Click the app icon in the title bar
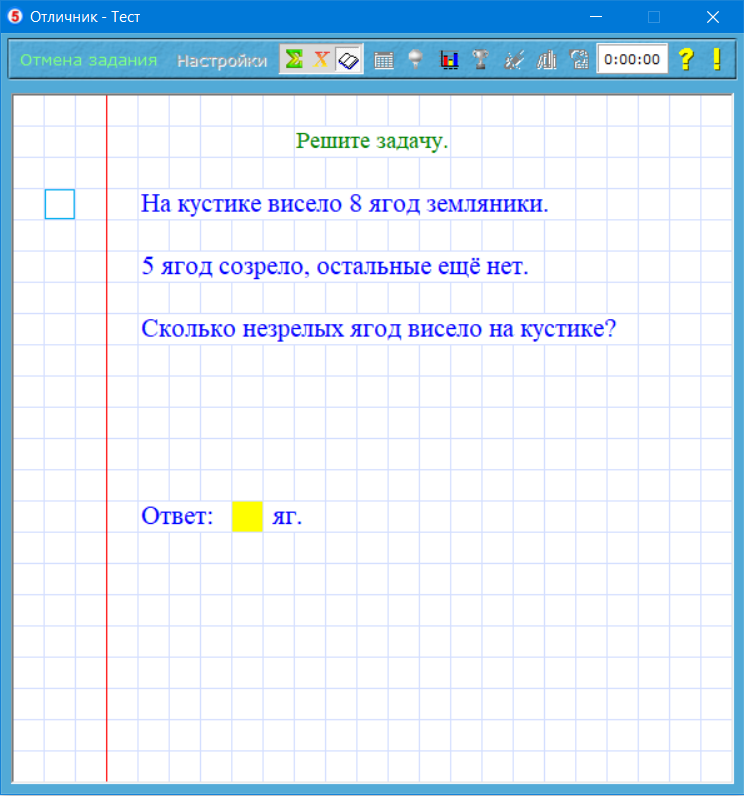The height and width of the screenshot is (796, 744). click(x=15, y=17)
